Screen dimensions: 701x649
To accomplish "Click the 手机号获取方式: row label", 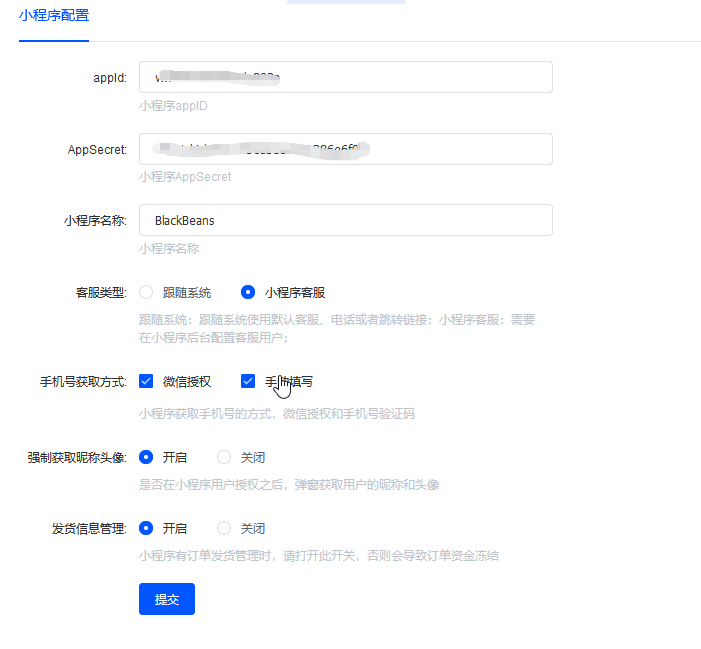I will (x=83, y=381).
